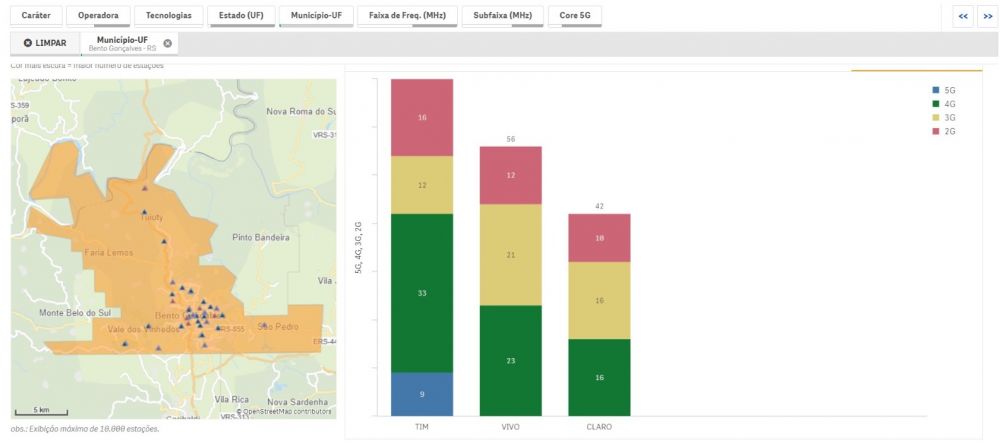Image resolution: width=1000 pixels, height=445 pixels.
Task: Select the 5G legend color swatch
Action: (x=935, y=91)
